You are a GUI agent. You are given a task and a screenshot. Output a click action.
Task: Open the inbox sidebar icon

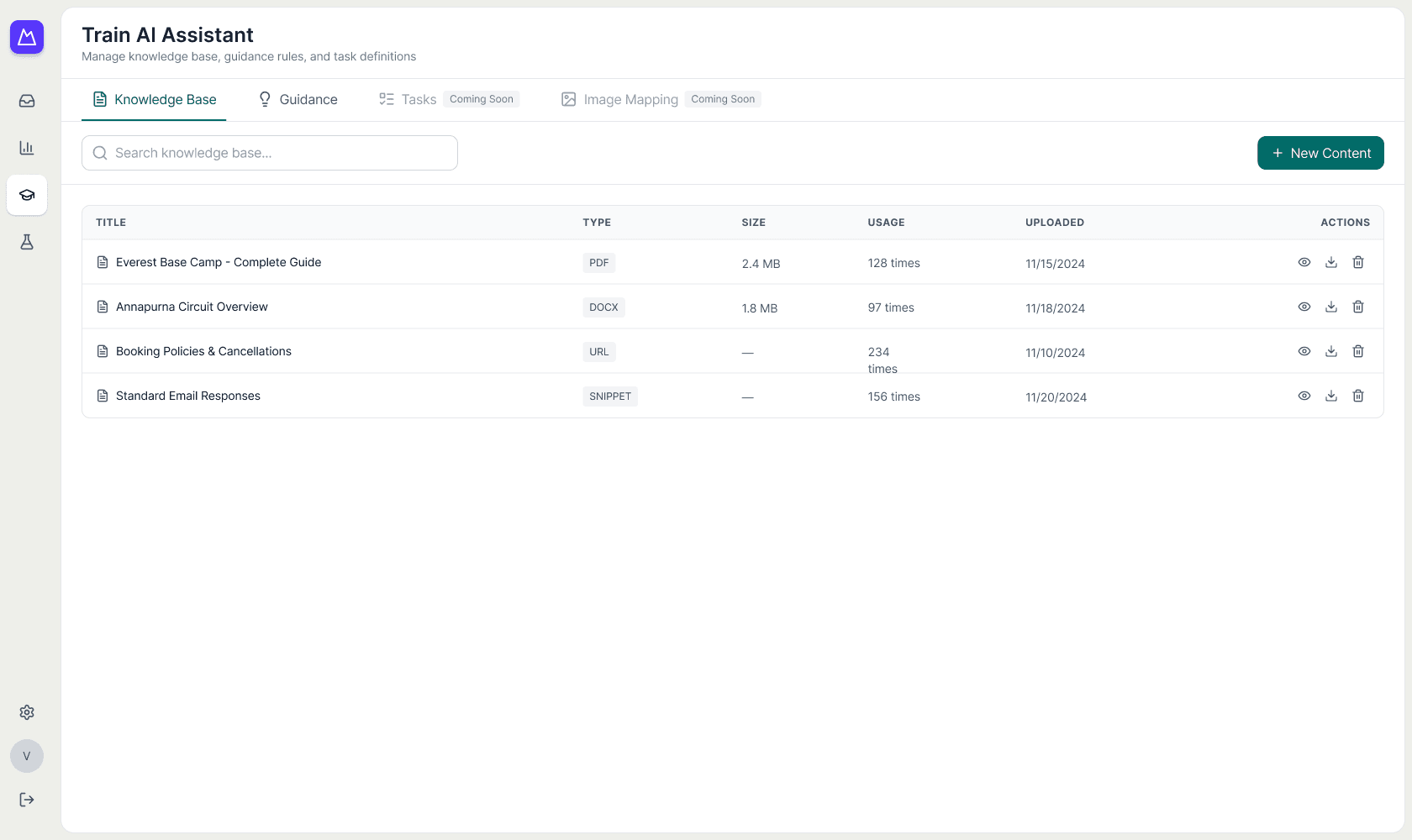pyautogui.click(x=27, y=101)
